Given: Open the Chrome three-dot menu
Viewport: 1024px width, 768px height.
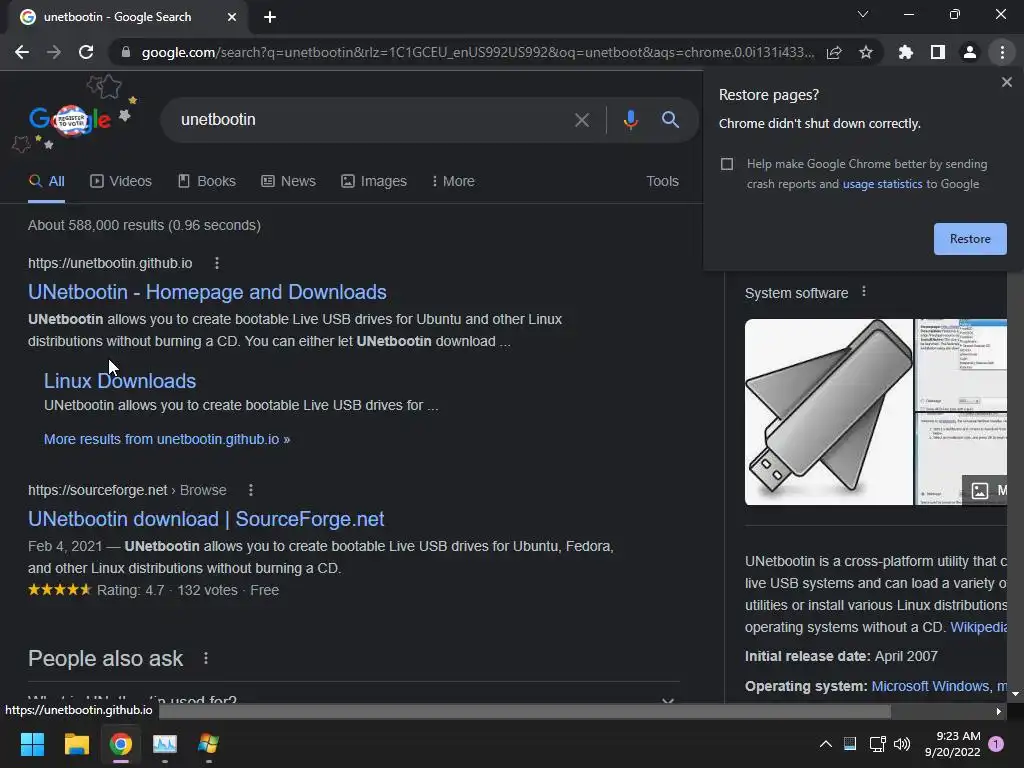Looking at the screenshot, I should tap(1002, 52).
